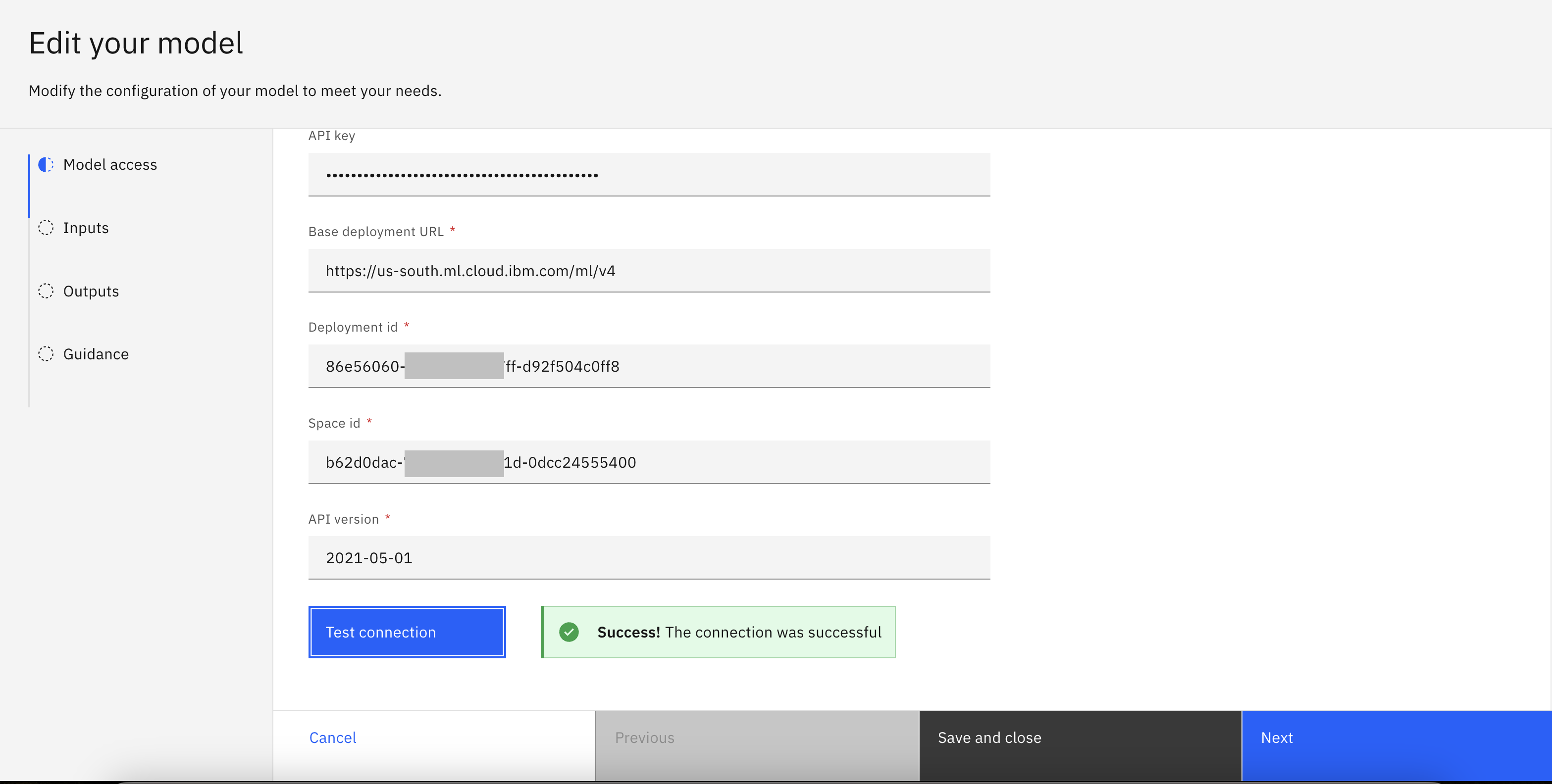Proceed with the Next button

click(x=1396, y=745)
